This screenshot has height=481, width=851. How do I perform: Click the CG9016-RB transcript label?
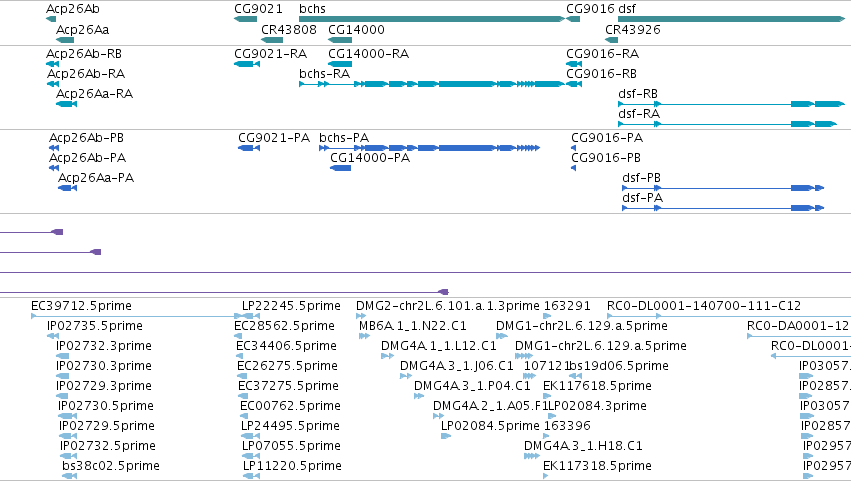tap(601, 73)
